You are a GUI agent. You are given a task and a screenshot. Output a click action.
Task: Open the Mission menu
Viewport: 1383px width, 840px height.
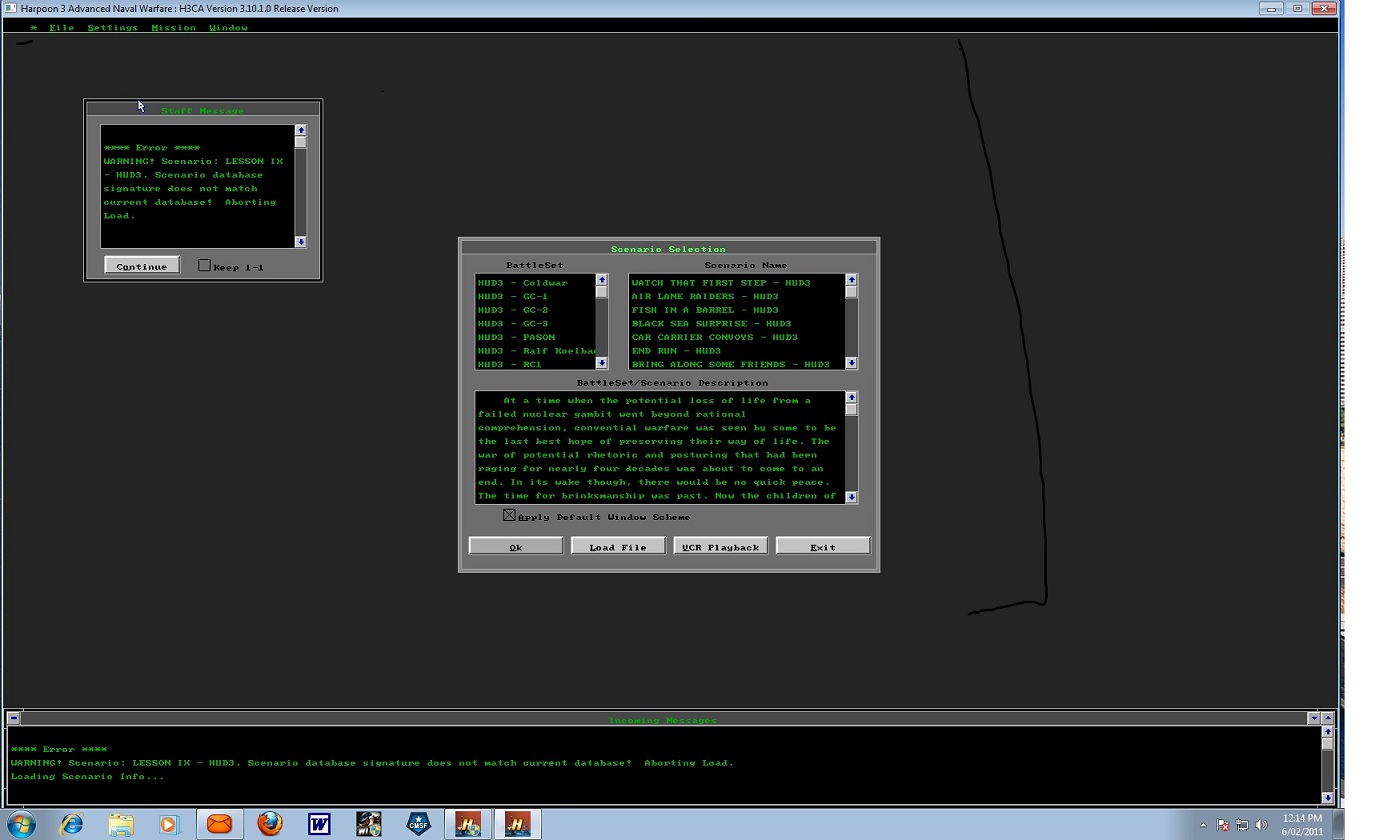click(173, 27)
